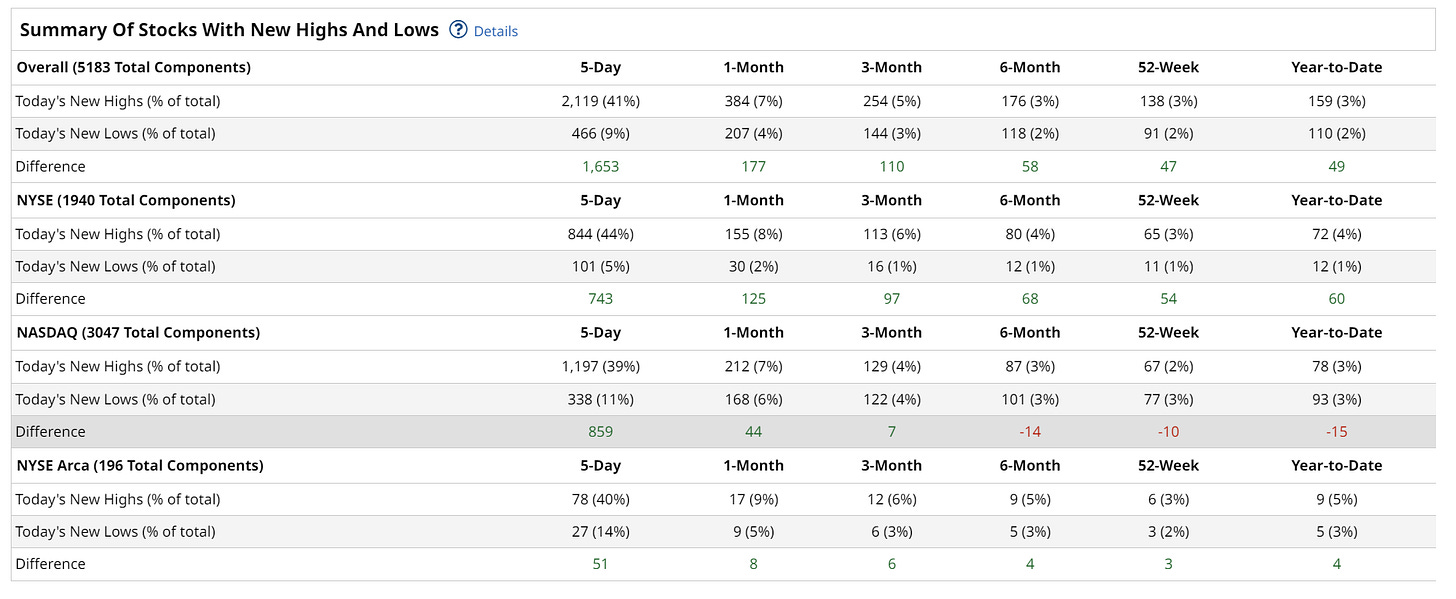Click NYSE 52-Week difference 54
The image size is (1456, 599).
1168,299
